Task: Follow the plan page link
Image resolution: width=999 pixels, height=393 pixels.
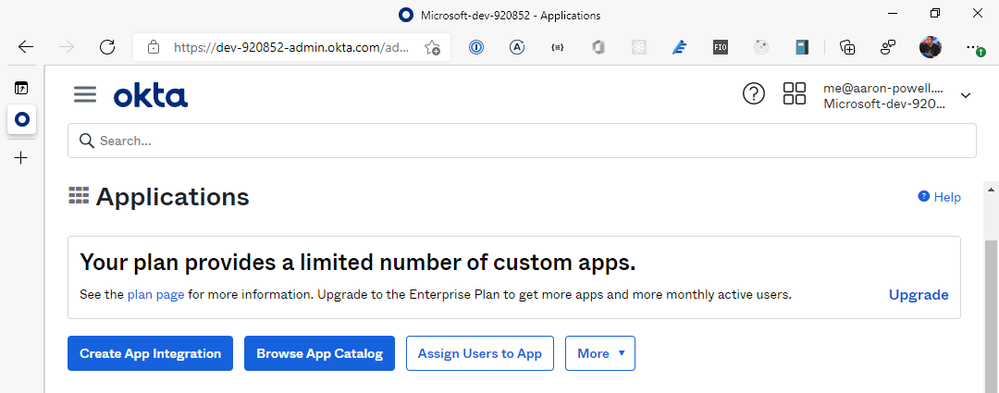Action: click(156, 295)
